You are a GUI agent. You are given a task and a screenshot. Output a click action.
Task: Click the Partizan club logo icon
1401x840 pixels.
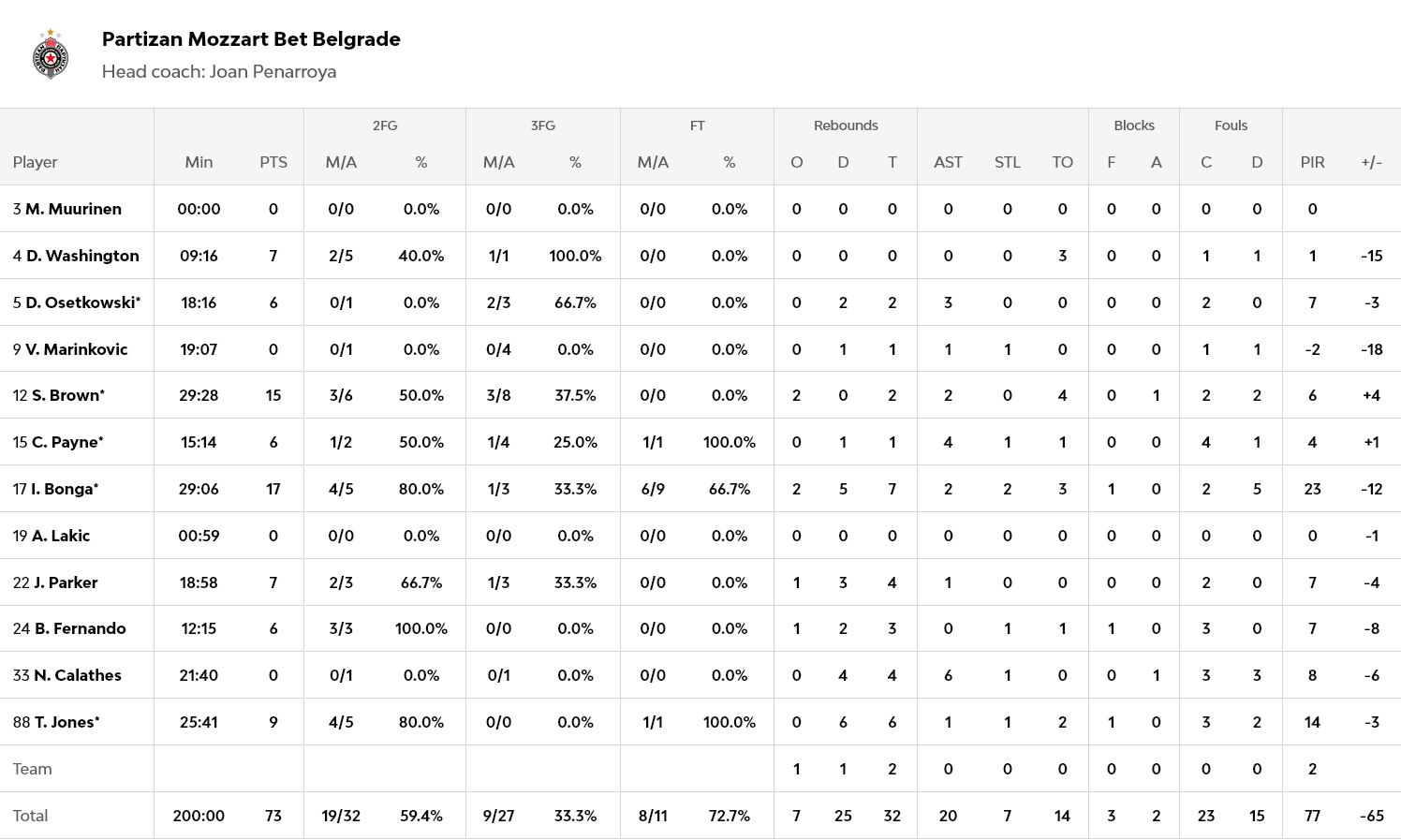click(x=51, y=54)
